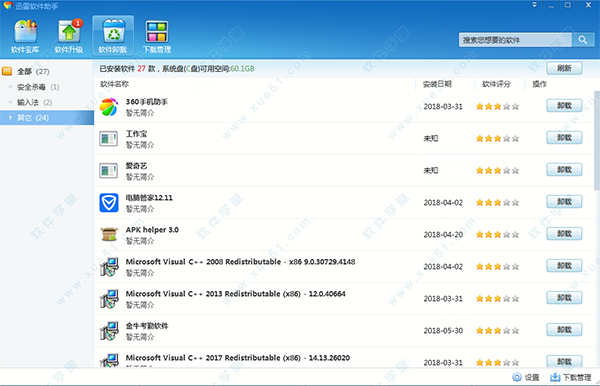Sort by 安装日期 column header
The image size is (600, 386).
pyautogui.click(x=437, y=84)
